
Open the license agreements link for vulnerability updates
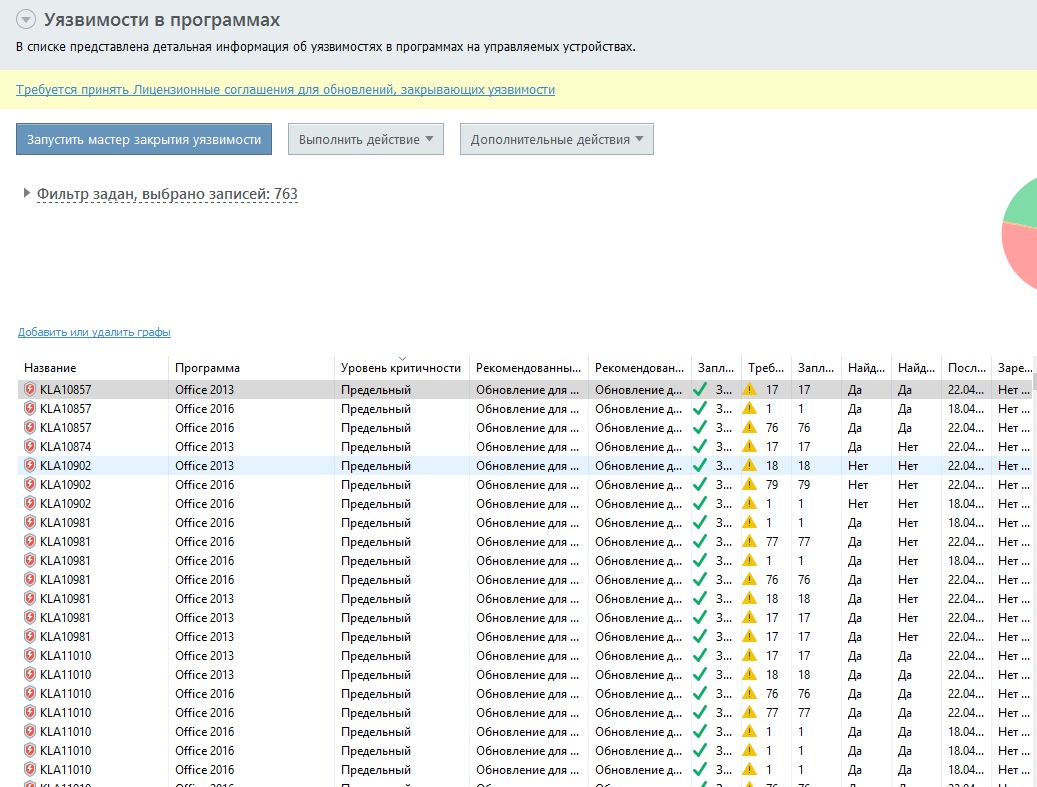(x=285, y=89)
